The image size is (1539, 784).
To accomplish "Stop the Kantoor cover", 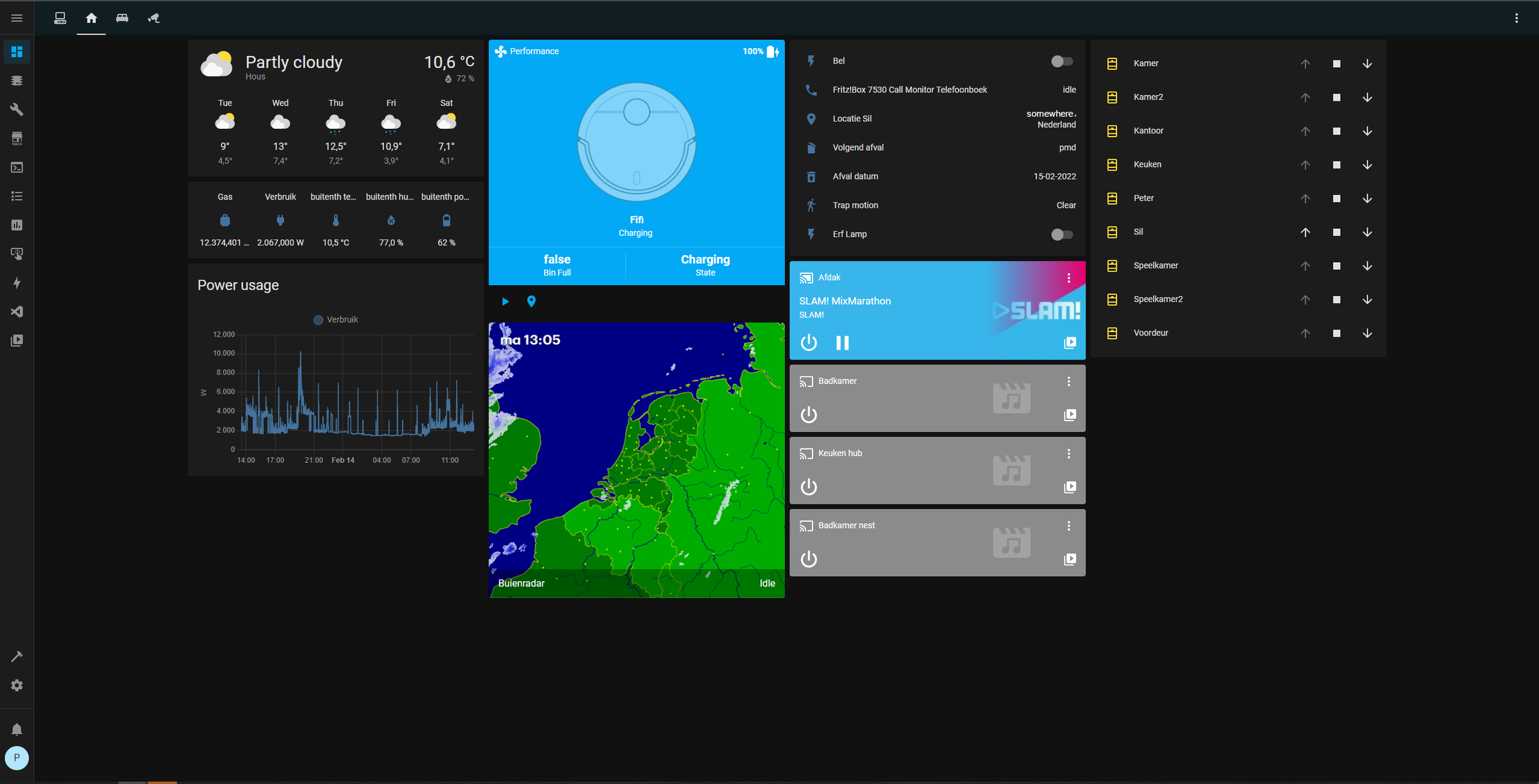I will 1336,131.
